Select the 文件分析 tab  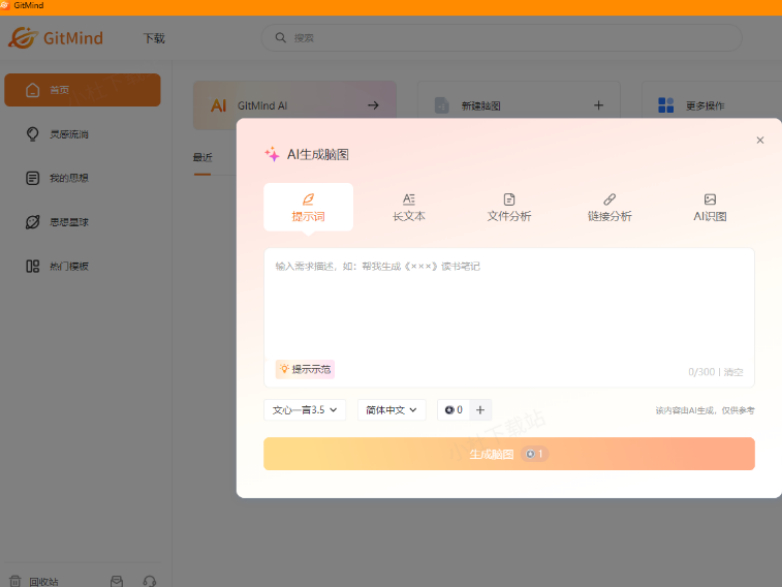[x=509, y=207]
